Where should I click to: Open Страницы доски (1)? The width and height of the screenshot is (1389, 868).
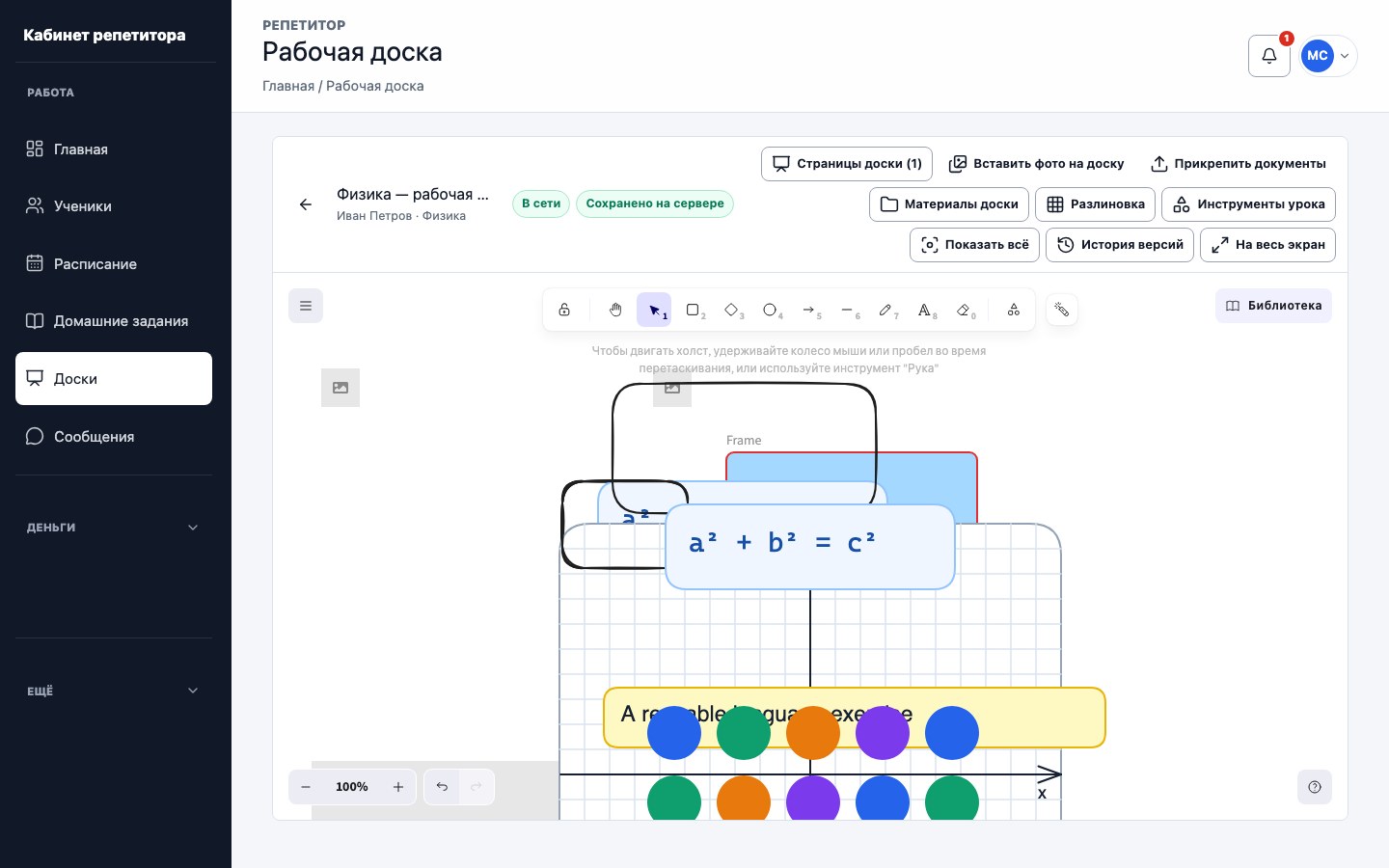(x=847, y=164)
